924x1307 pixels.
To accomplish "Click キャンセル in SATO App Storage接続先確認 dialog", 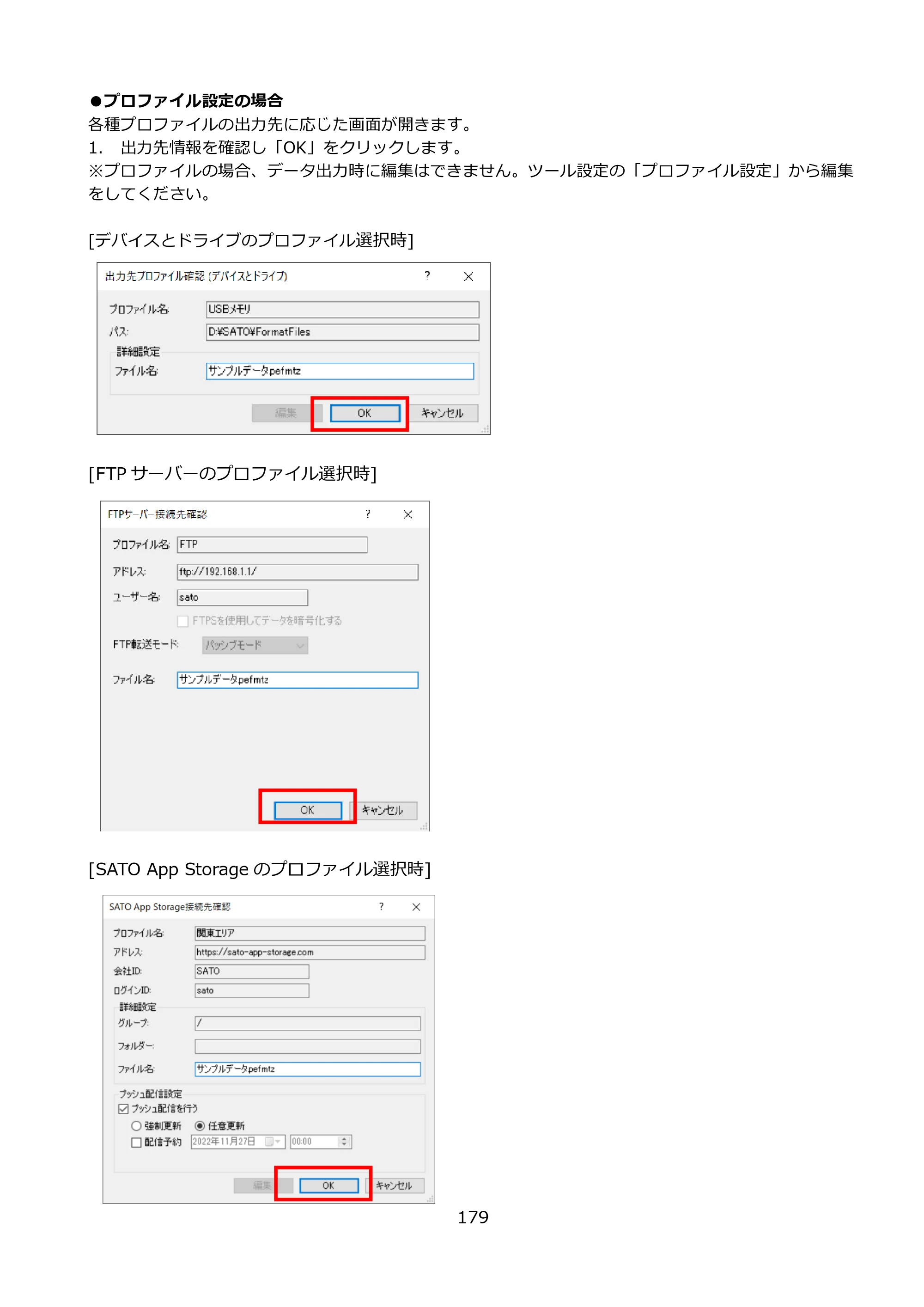I will pyautogui.click(x=394, y=1186).
